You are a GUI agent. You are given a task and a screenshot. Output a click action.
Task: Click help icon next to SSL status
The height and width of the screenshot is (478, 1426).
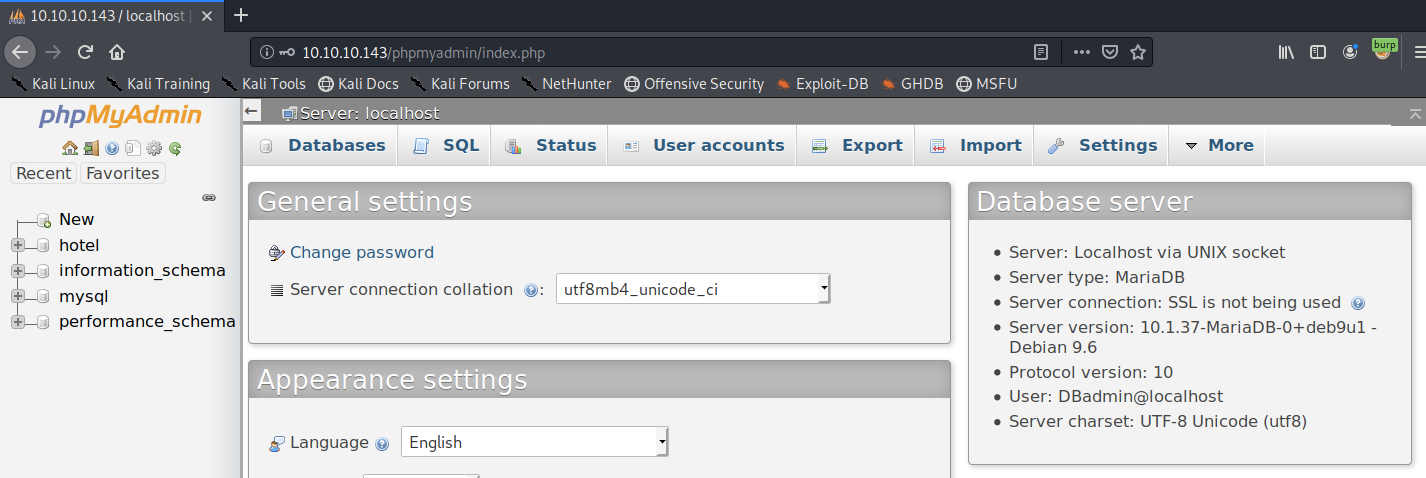(x=1357, y=303)
